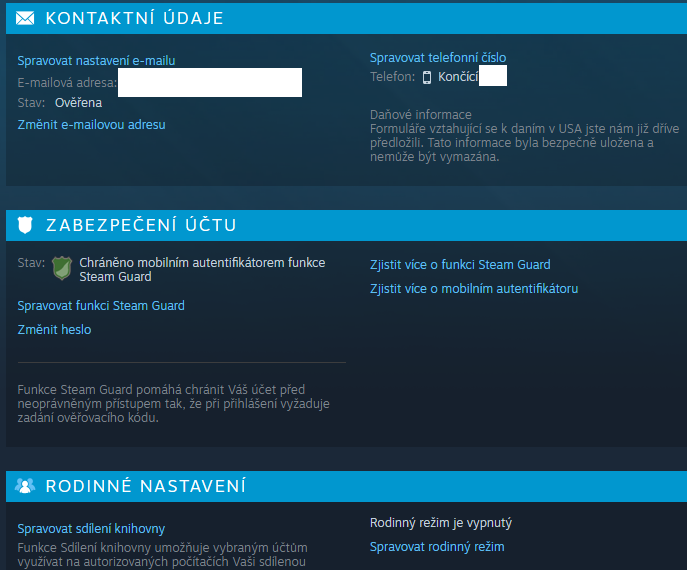Click the Daňové informace heading text
Screen dimensions: 687x570
(420, 115)
